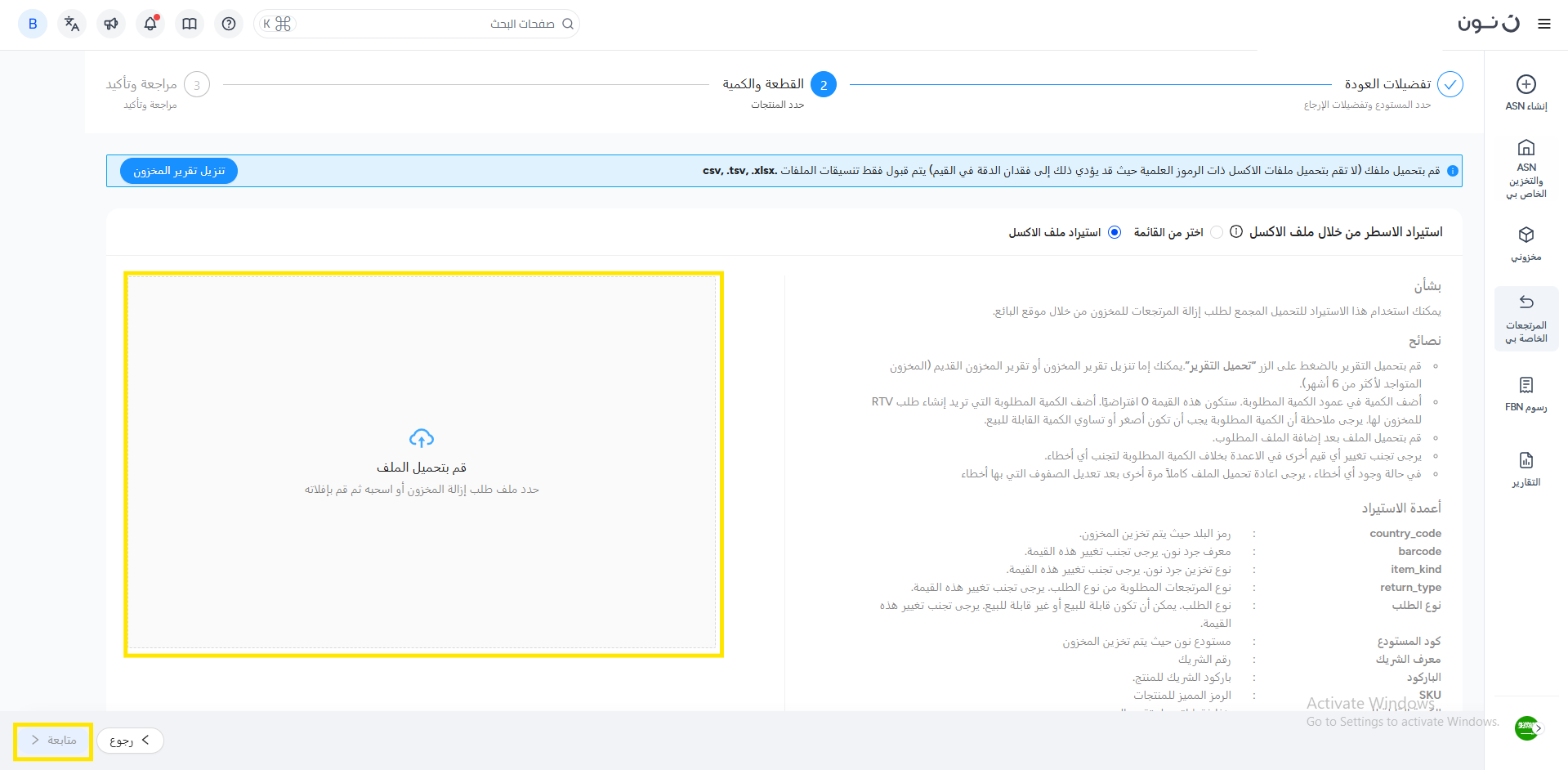Image resolution: width=1568 pixels, height=770 pixels.
Task: Open ASN والتخزين الخاص بي warehouse icon
Action: click(1526, 148)
